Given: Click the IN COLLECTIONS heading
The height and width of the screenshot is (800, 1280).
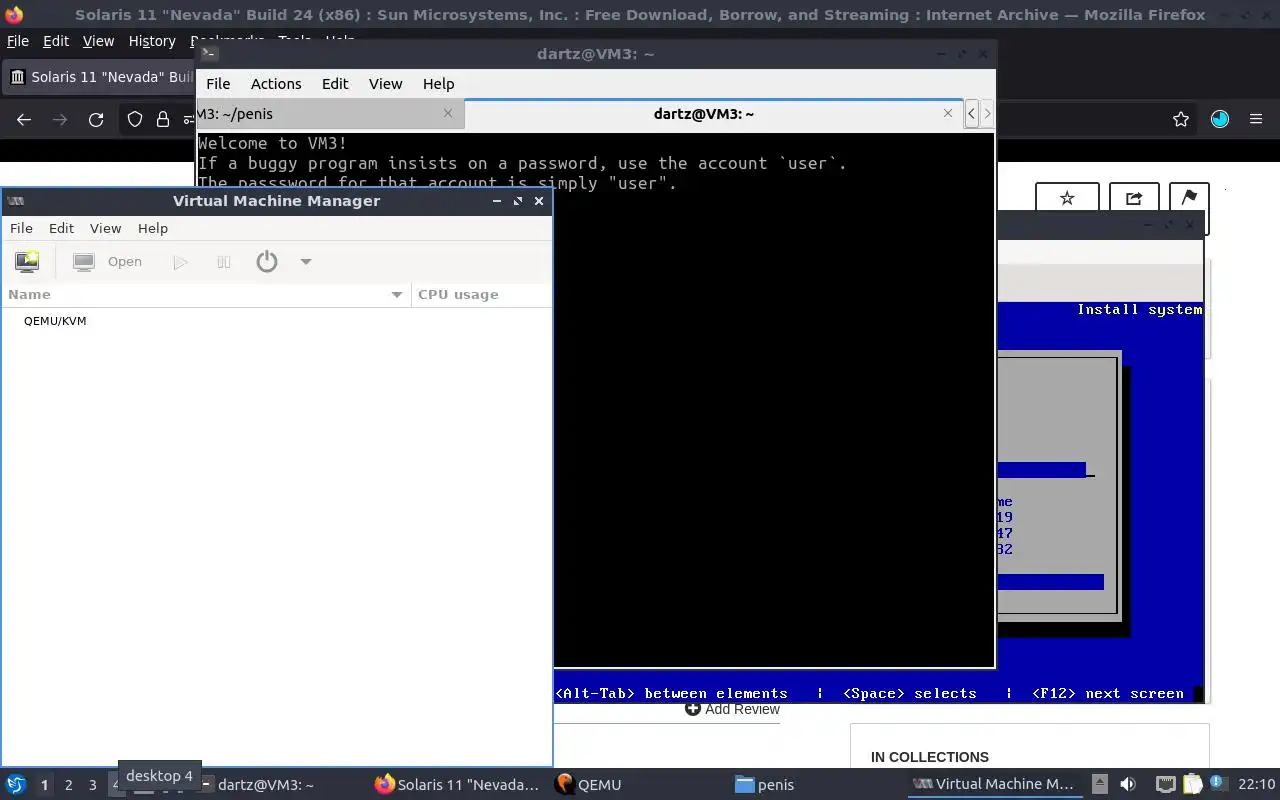Looking at the screenshot, I should tap(930, 757).
